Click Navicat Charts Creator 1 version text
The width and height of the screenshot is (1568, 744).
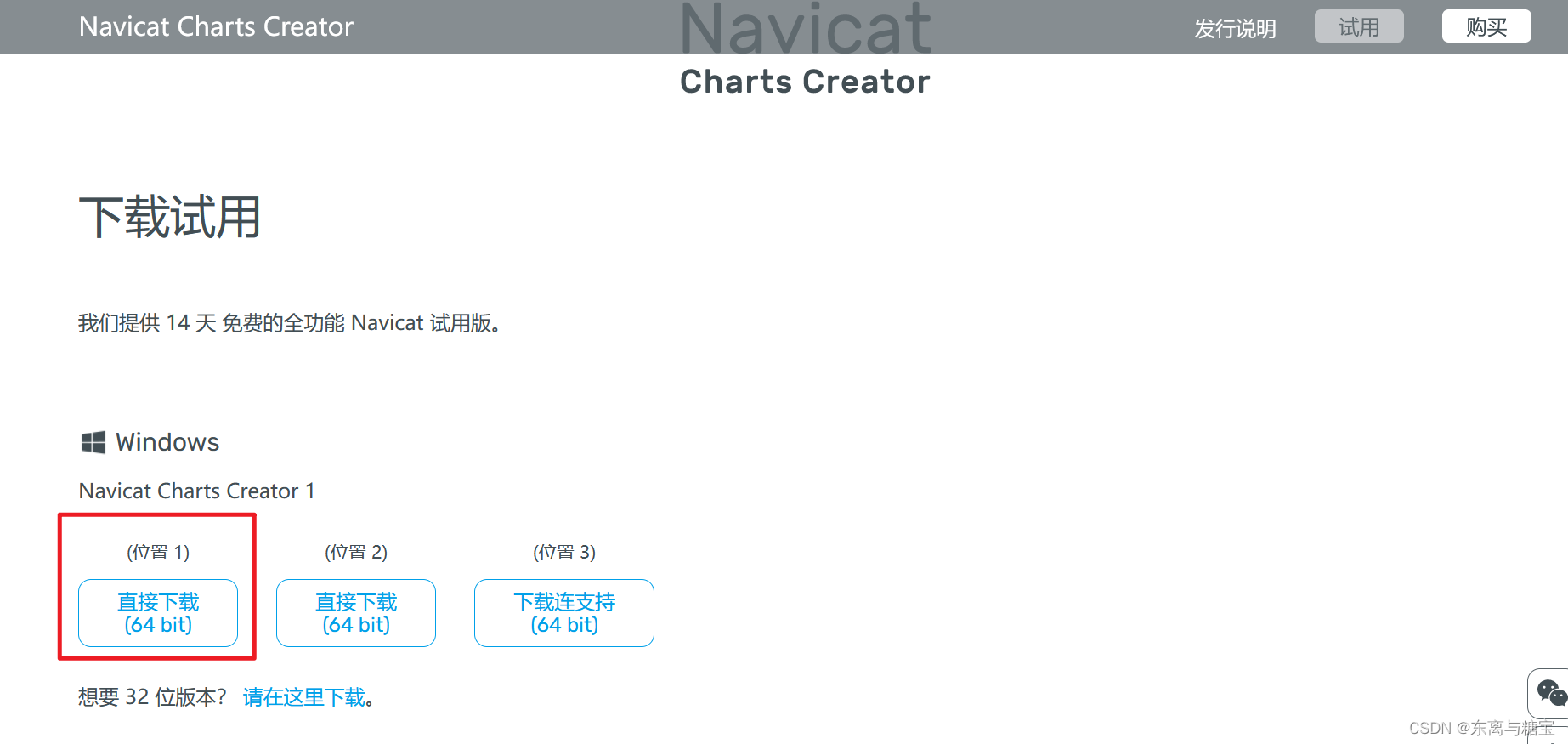point(197,491)
